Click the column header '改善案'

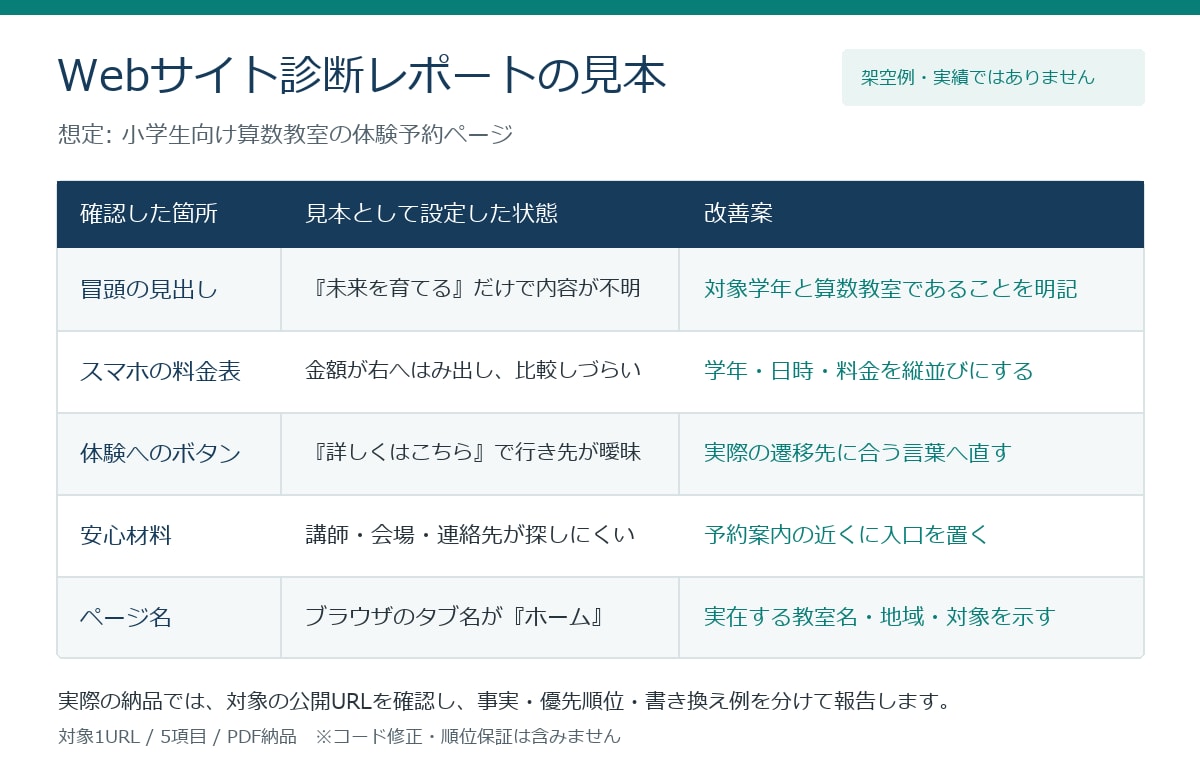coord(911,214)
